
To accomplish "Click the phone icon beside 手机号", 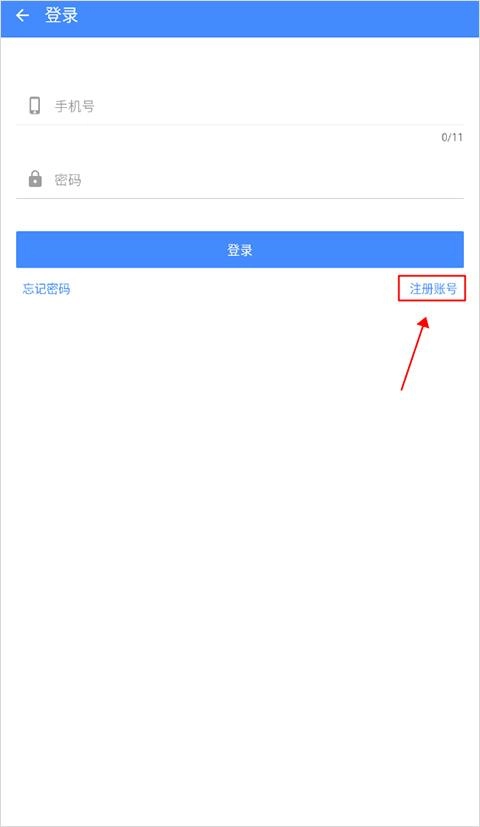I will pos(35,105).
